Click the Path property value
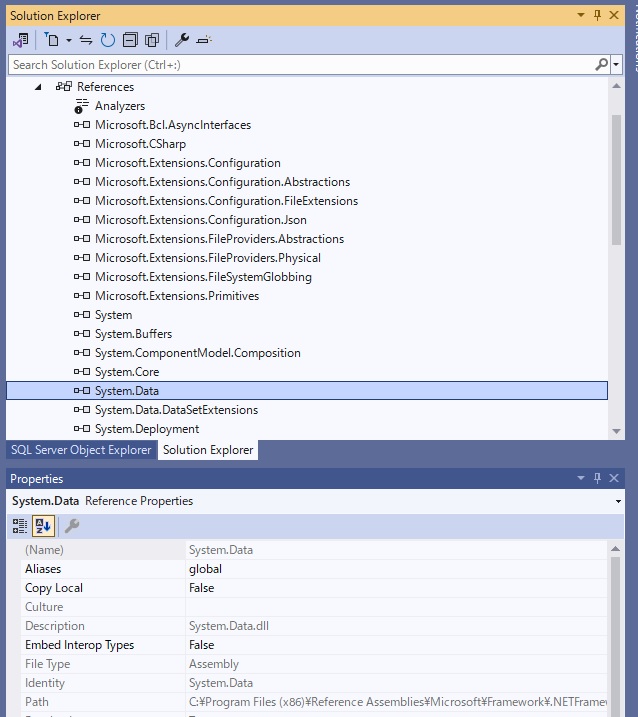The image size is (638, 717). point(397,702)
